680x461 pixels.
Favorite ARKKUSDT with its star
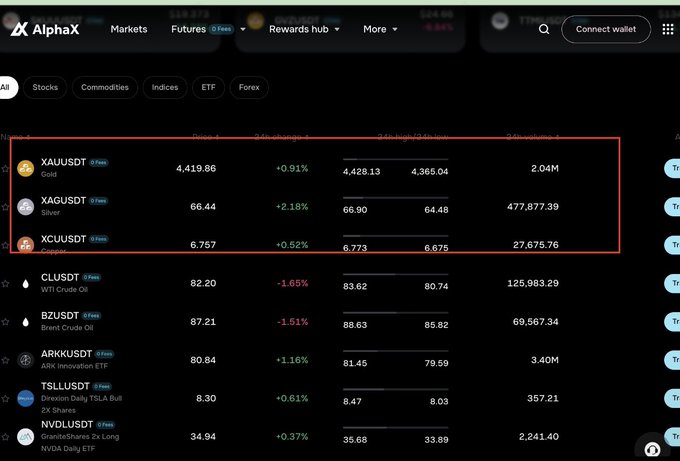[x=5, y=360]
